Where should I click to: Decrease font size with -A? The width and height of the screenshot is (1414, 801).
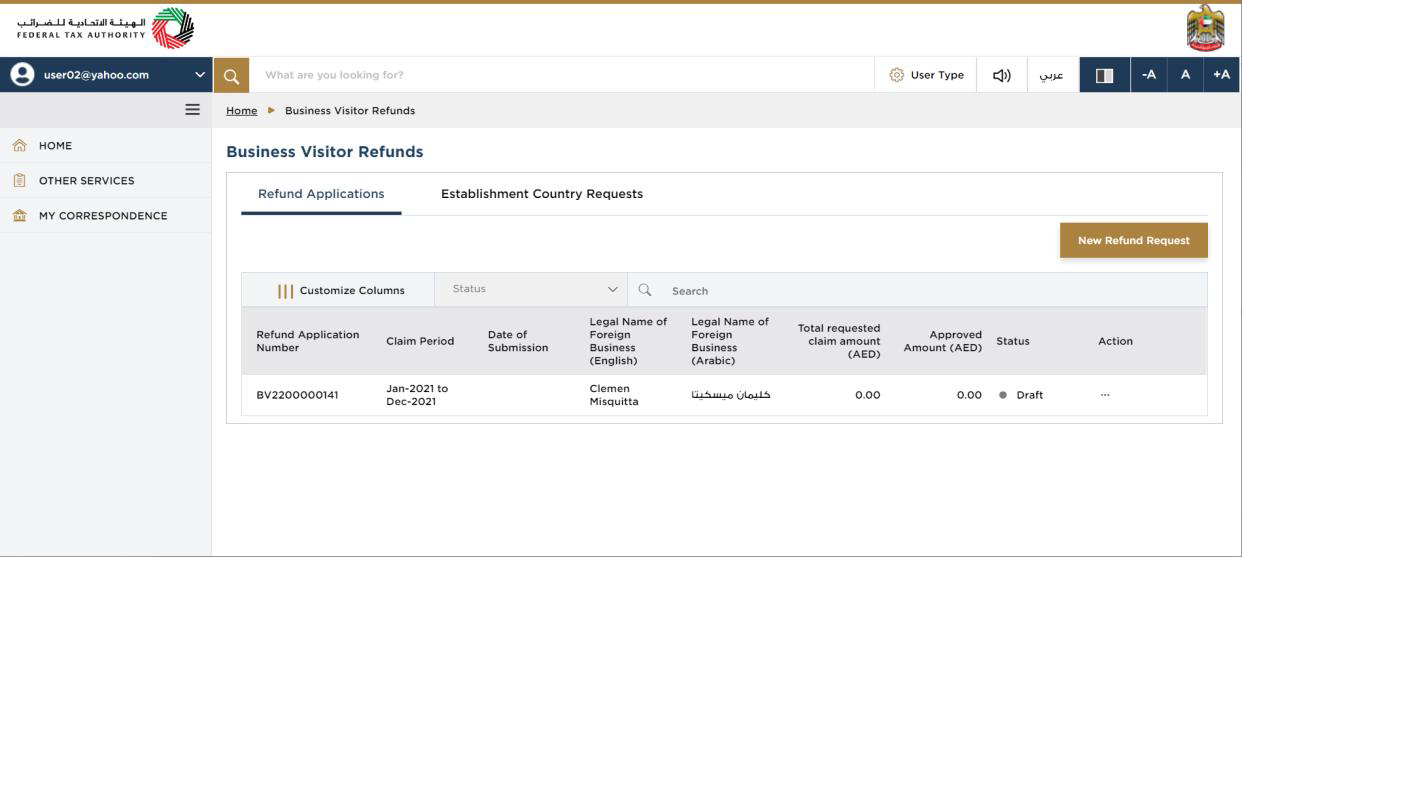tap(1149, 75)
